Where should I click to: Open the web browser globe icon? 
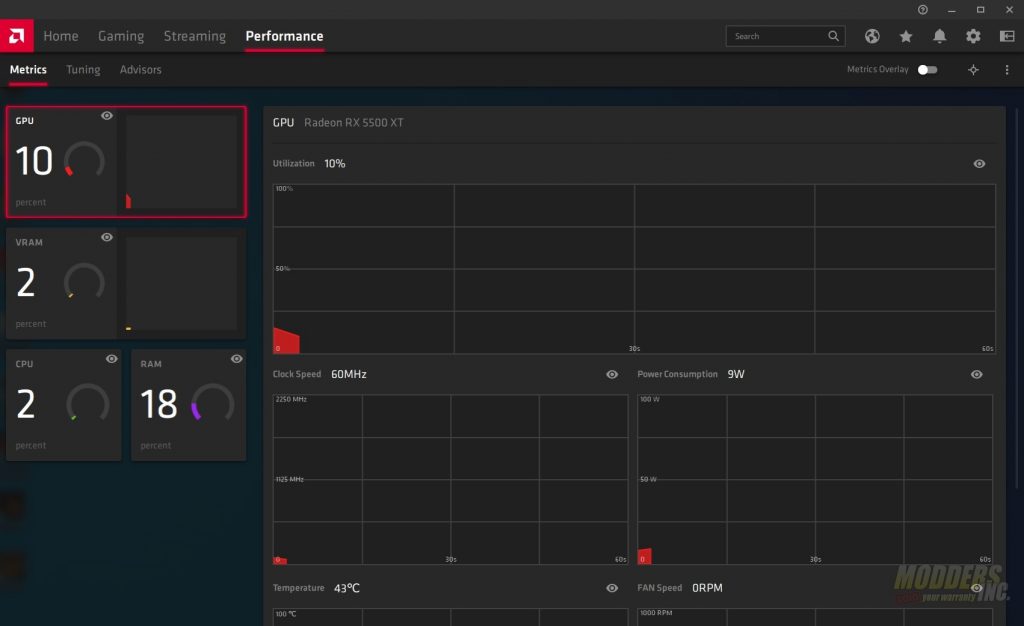[x=872, y=36]
